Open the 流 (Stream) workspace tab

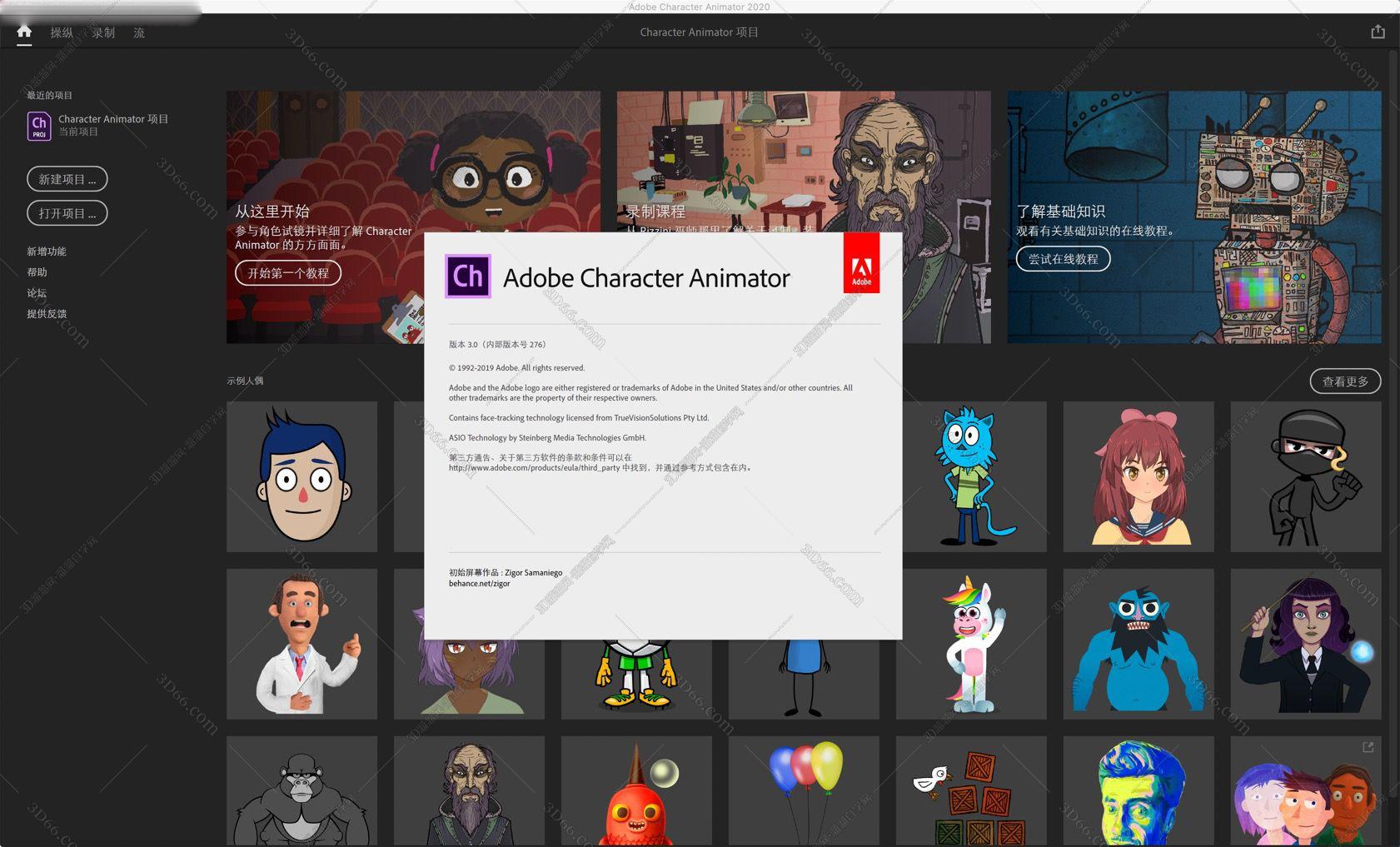[x=139, y=32]
